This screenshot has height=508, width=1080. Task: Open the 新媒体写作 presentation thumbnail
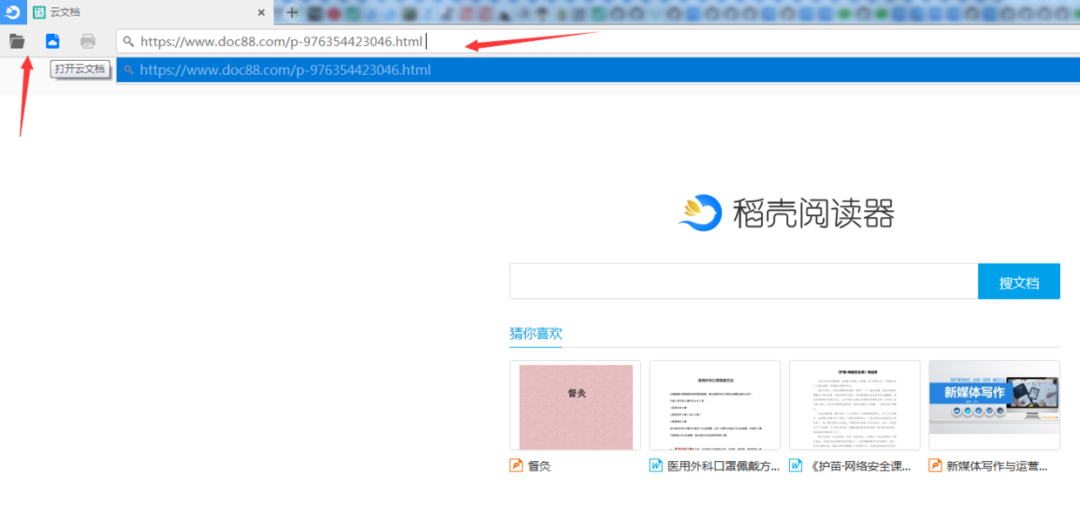(994, 405)
